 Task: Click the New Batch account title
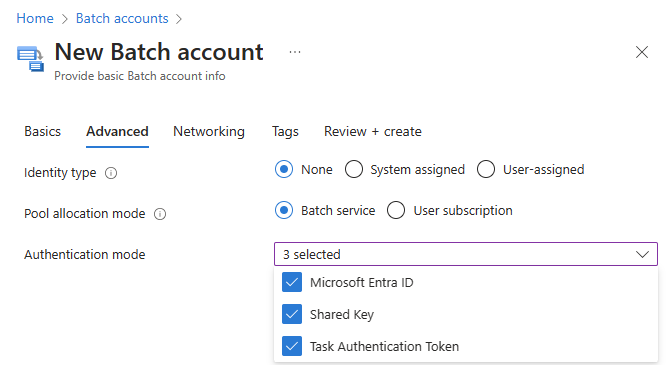point(159,52)
